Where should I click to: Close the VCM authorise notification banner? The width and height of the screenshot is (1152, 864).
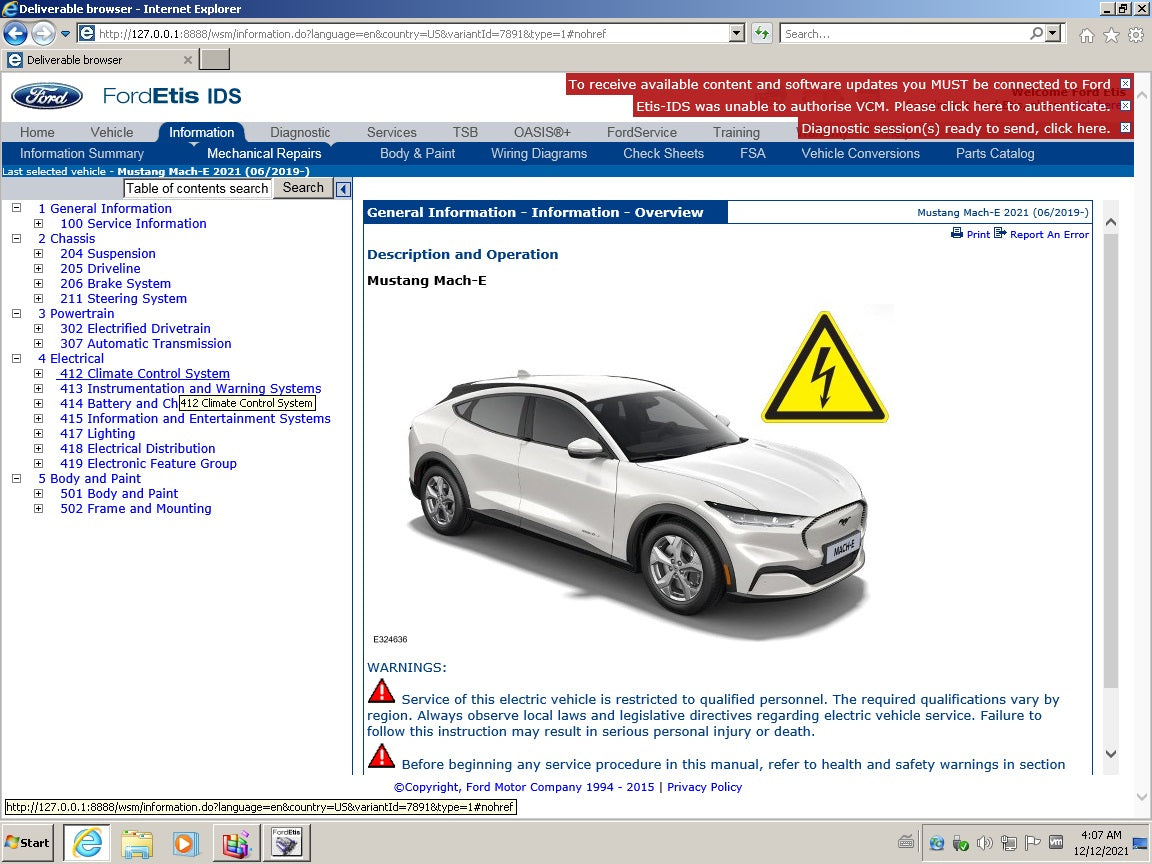pyautogui.click(x=1125, y=106)
